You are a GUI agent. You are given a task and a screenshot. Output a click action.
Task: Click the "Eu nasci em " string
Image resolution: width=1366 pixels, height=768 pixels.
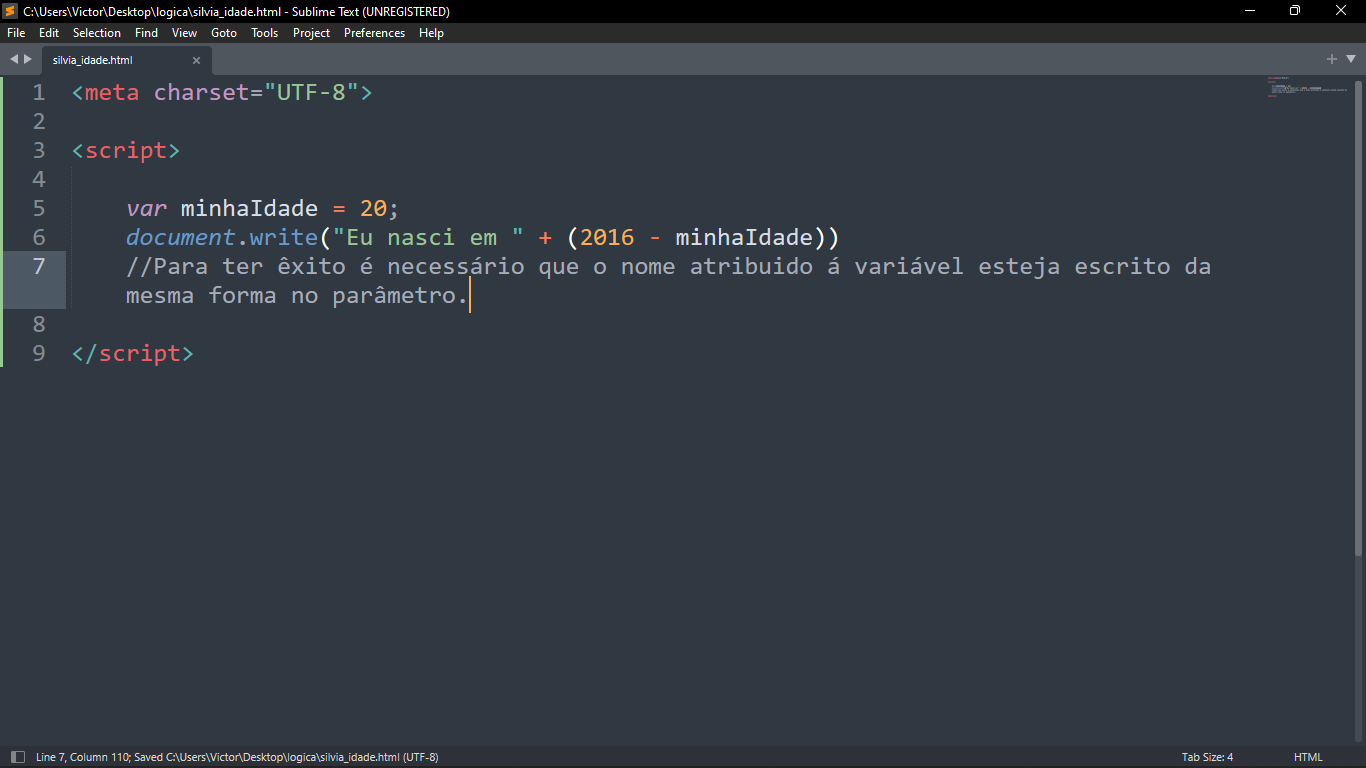click(428, 238)
